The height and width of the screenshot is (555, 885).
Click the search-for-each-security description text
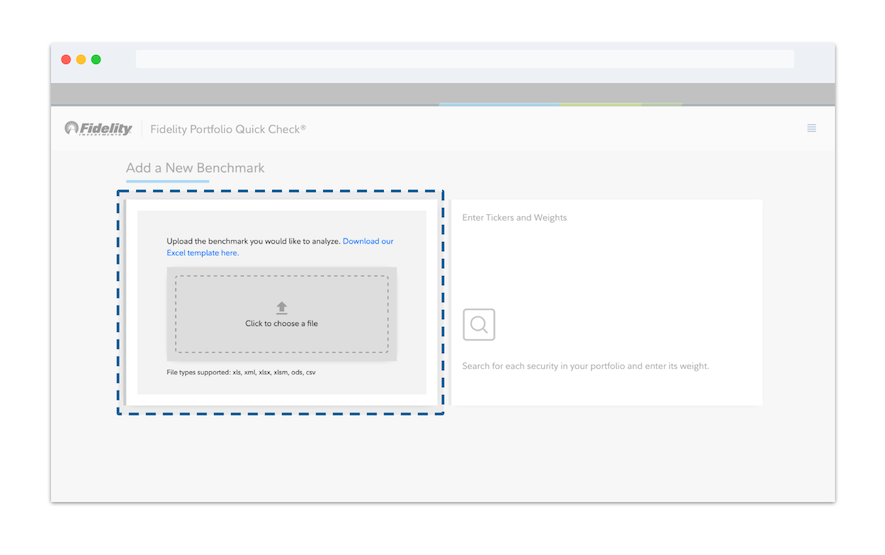pyautogui.click(x=585, y=366)
